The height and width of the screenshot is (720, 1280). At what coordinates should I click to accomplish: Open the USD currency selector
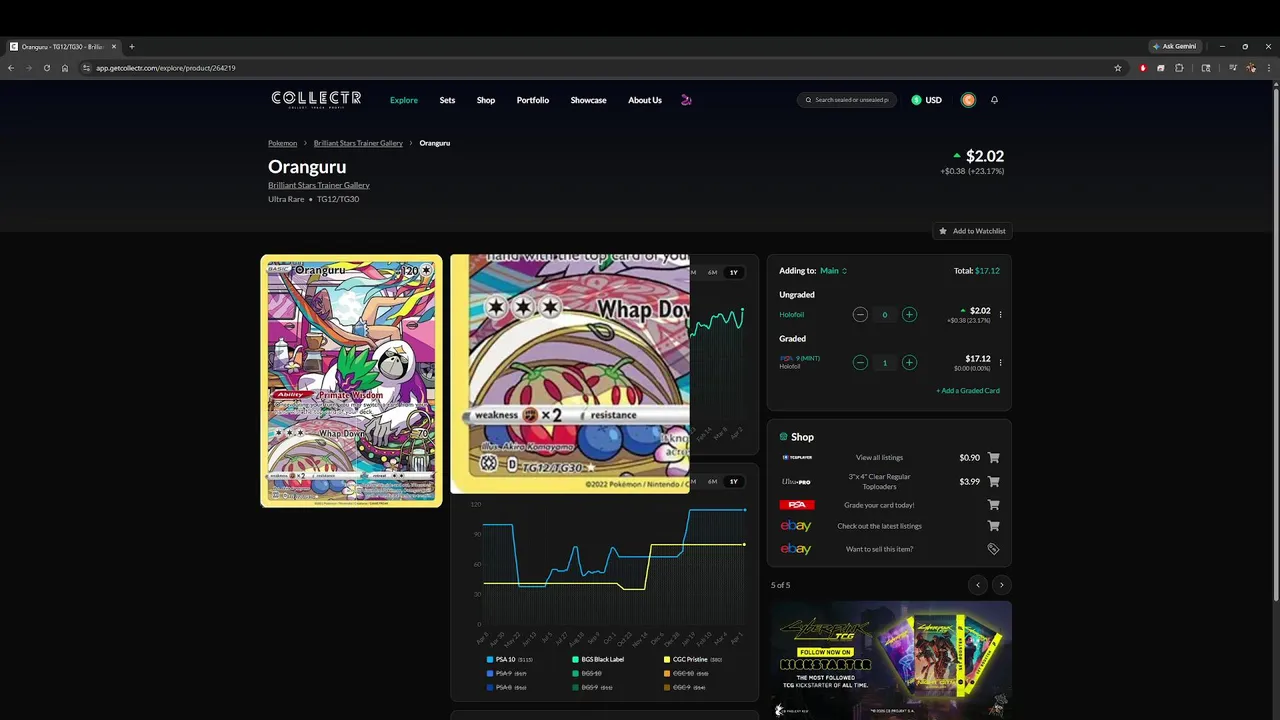(926, 100)
